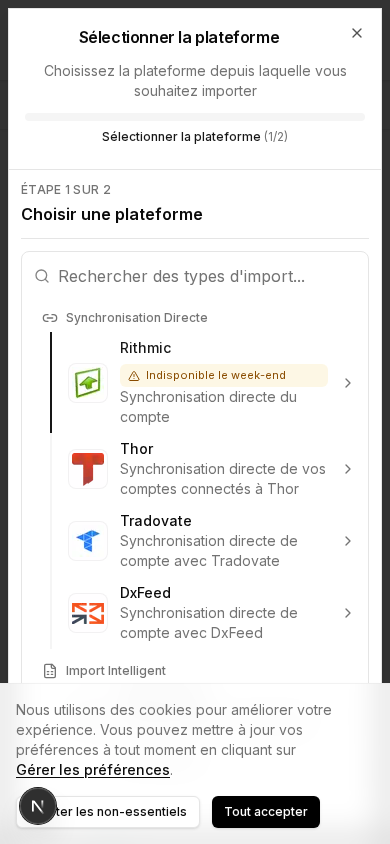Focus the Rechercher des types d'import field
The width and height of the screenshot is (390, 844).
coord(195,276)
